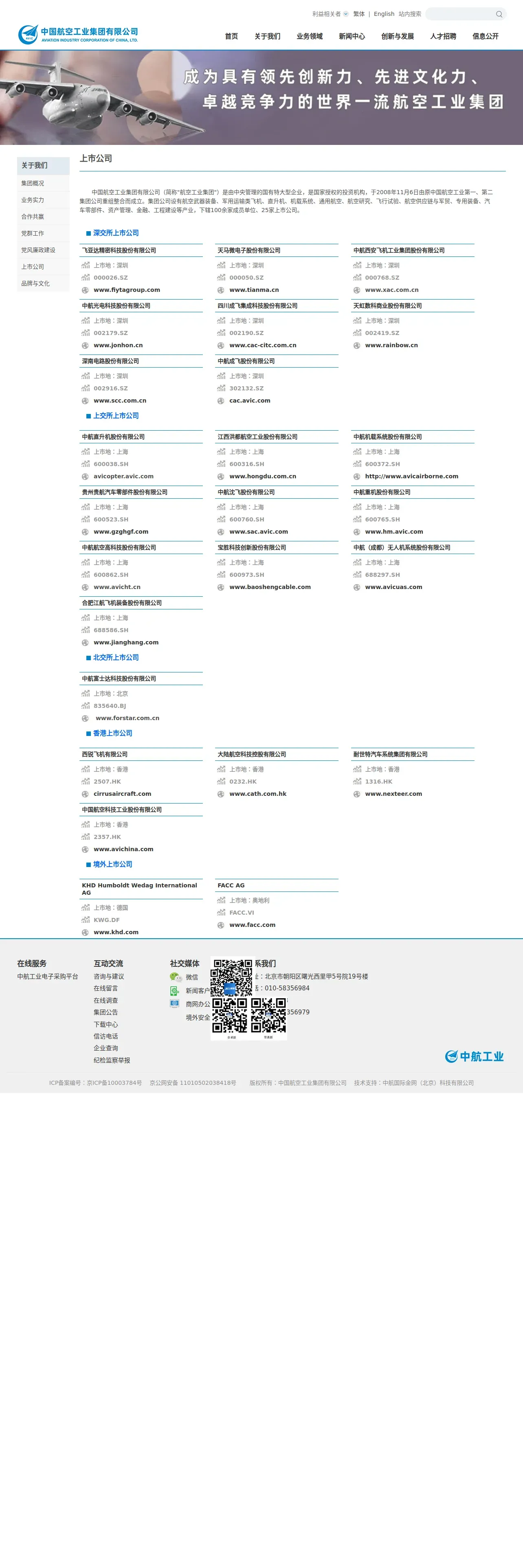Open www.avichina.com link

click(x=123, y=850)
